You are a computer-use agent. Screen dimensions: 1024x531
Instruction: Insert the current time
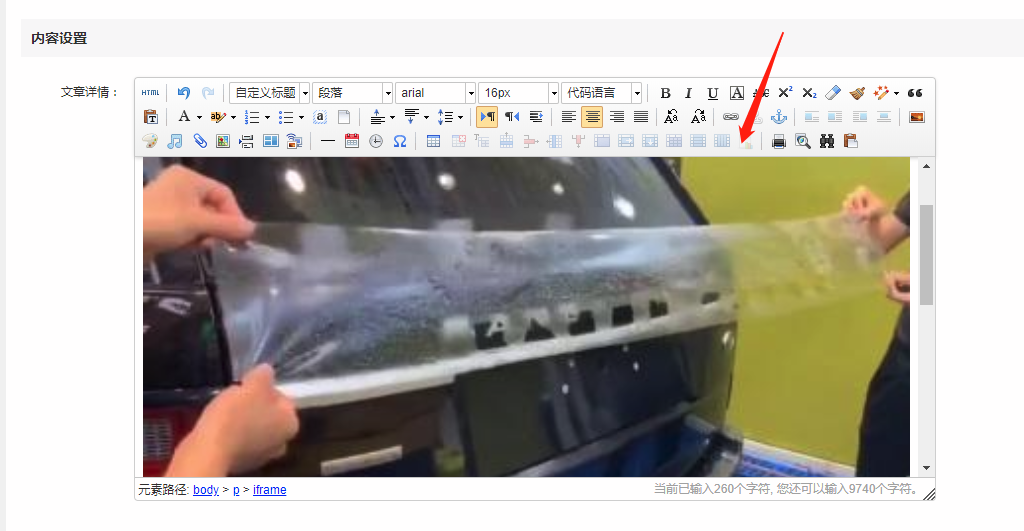pos(376,141)
